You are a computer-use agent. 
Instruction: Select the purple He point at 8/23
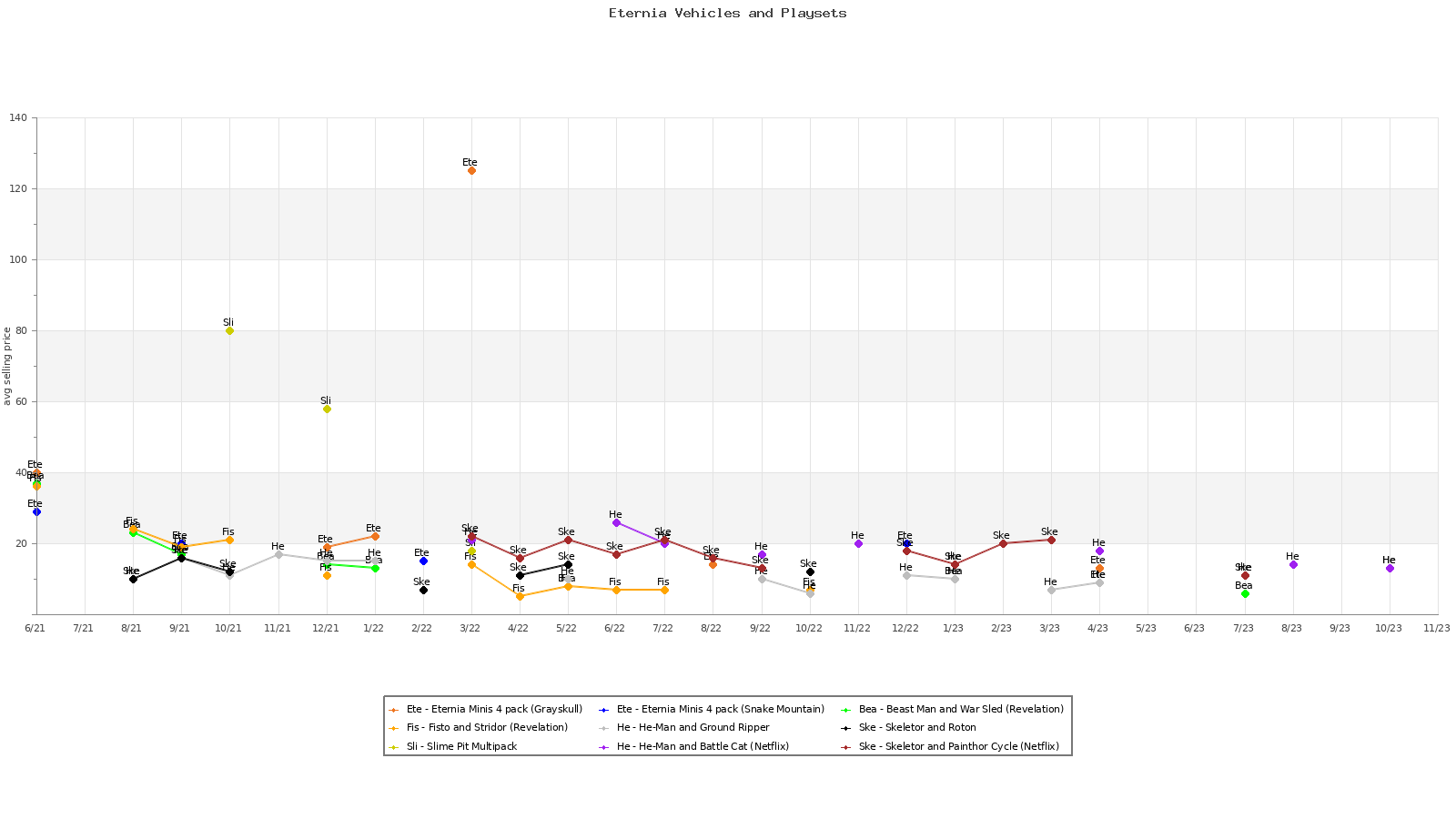1293,564
